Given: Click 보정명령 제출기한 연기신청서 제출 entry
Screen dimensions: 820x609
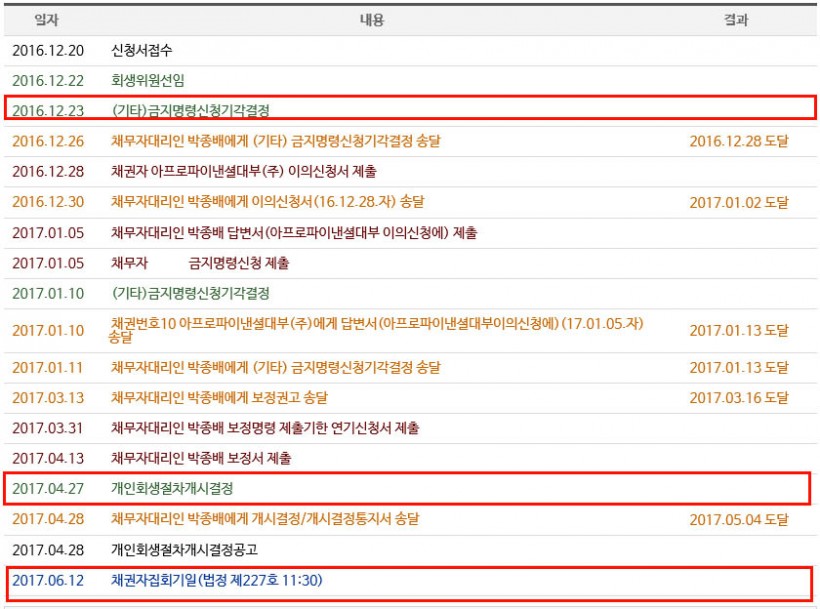Looking at the screenshot, I should pyautogui.click(x=265, y=428).
